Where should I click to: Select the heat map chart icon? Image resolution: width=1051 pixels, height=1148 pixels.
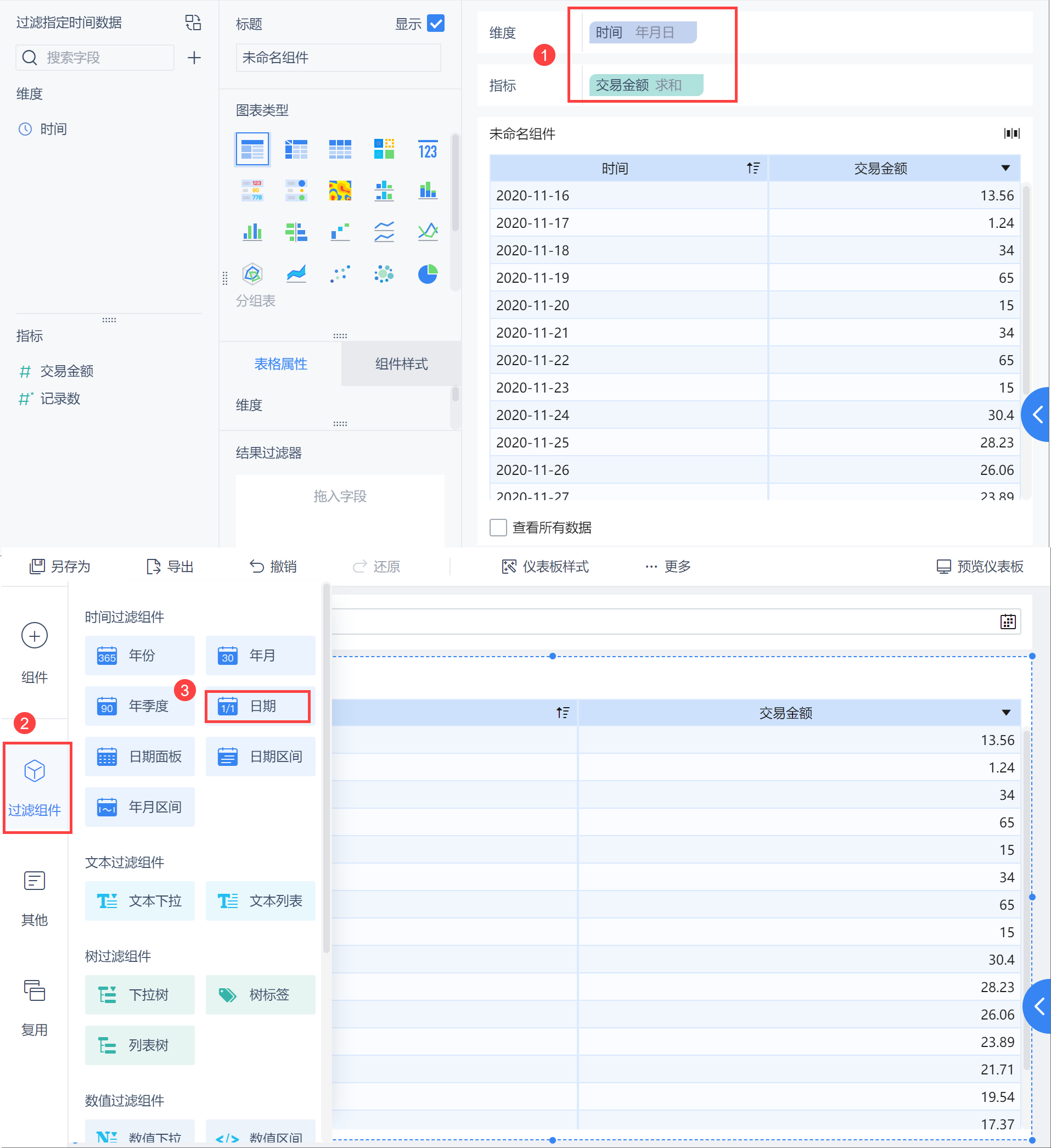pyautogui.click(x=340, y=191)
